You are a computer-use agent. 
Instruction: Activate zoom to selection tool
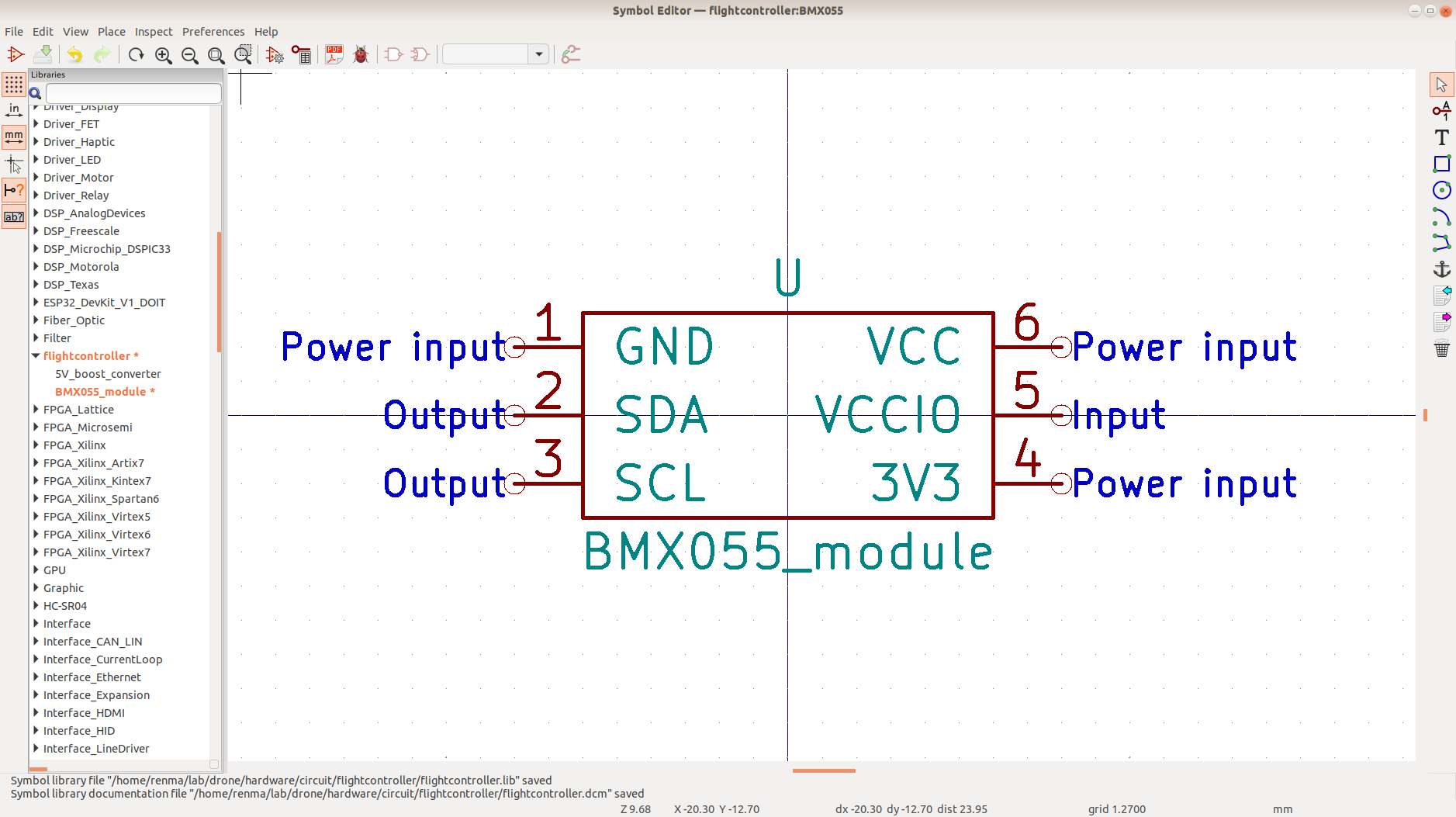pos(243,54)
